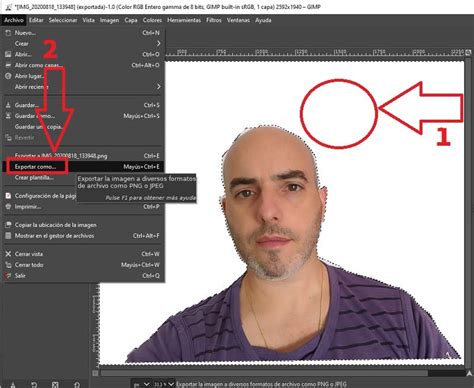Expand the Abrir reciente submenu arrow
The height and width of the screenshot is (388, 474).
click(x=158, y=87)
